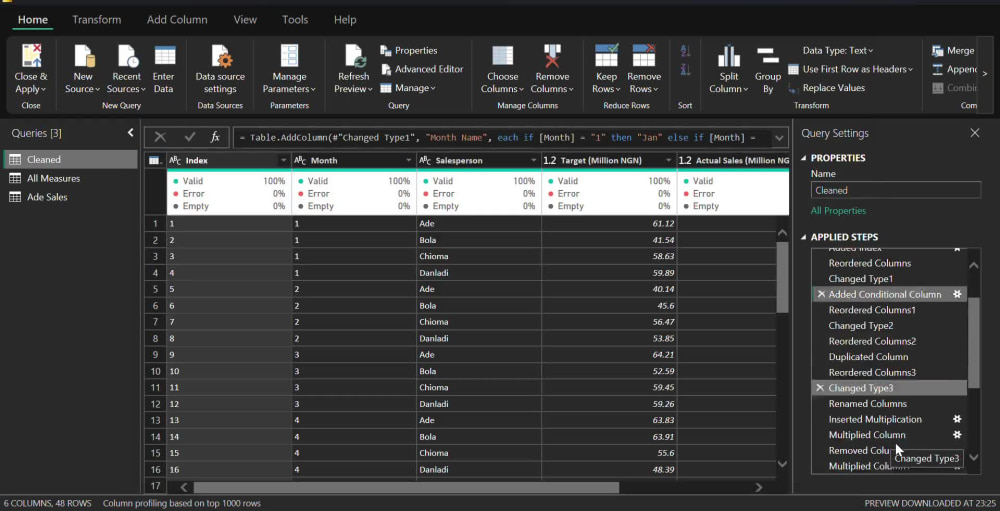The image size is (1000, 511).
Task: Switch to the Add Column tab
Action: 177,20
